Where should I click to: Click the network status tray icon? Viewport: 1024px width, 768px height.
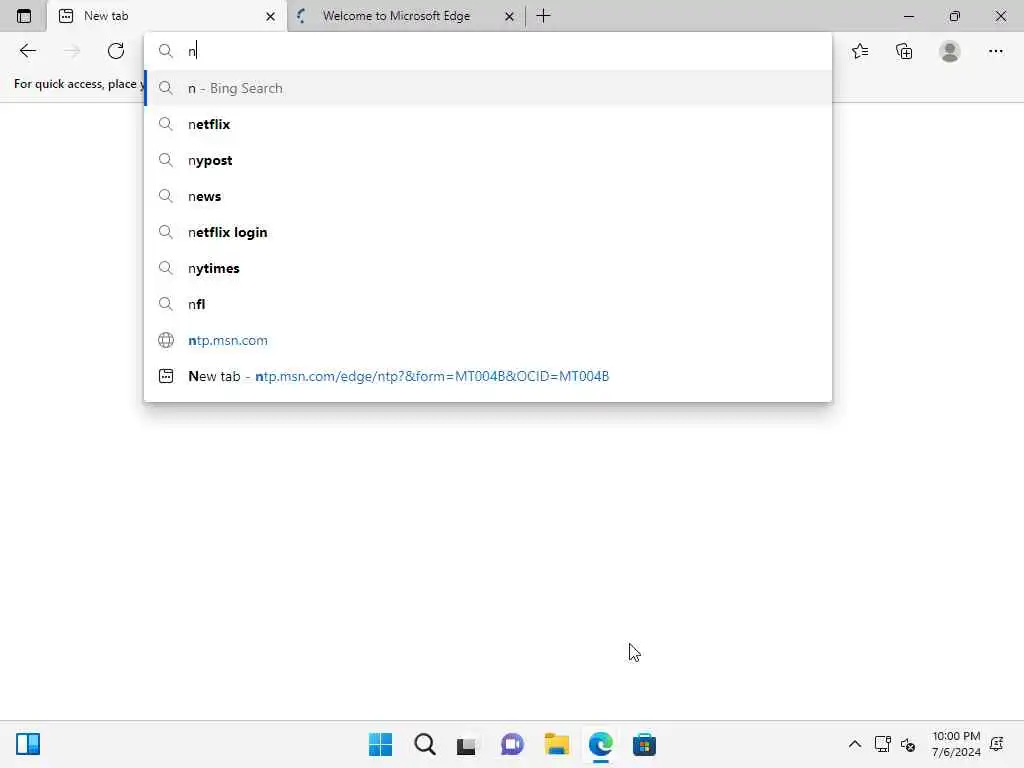click(882, 744)
